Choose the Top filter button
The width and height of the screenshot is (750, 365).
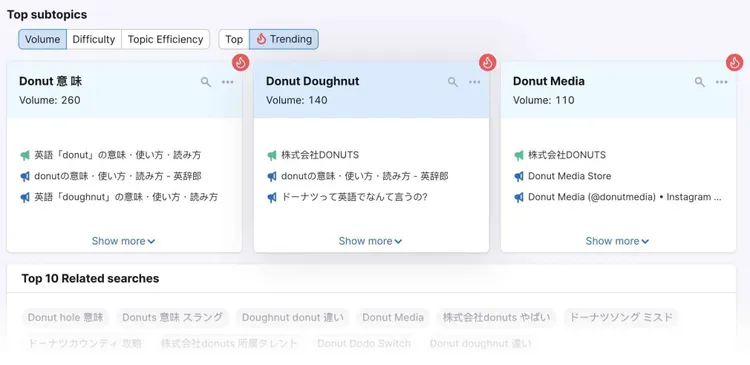point(234,39)
